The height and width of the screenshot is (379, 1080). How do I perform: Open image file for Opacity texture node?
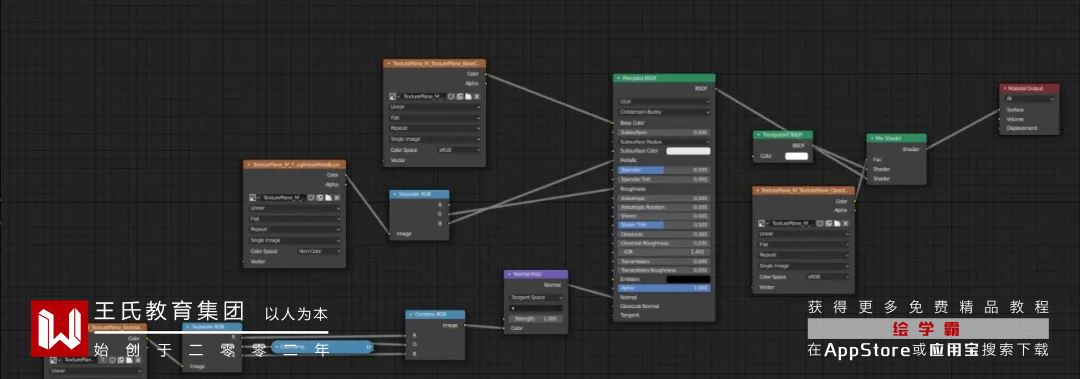(838, 223)
